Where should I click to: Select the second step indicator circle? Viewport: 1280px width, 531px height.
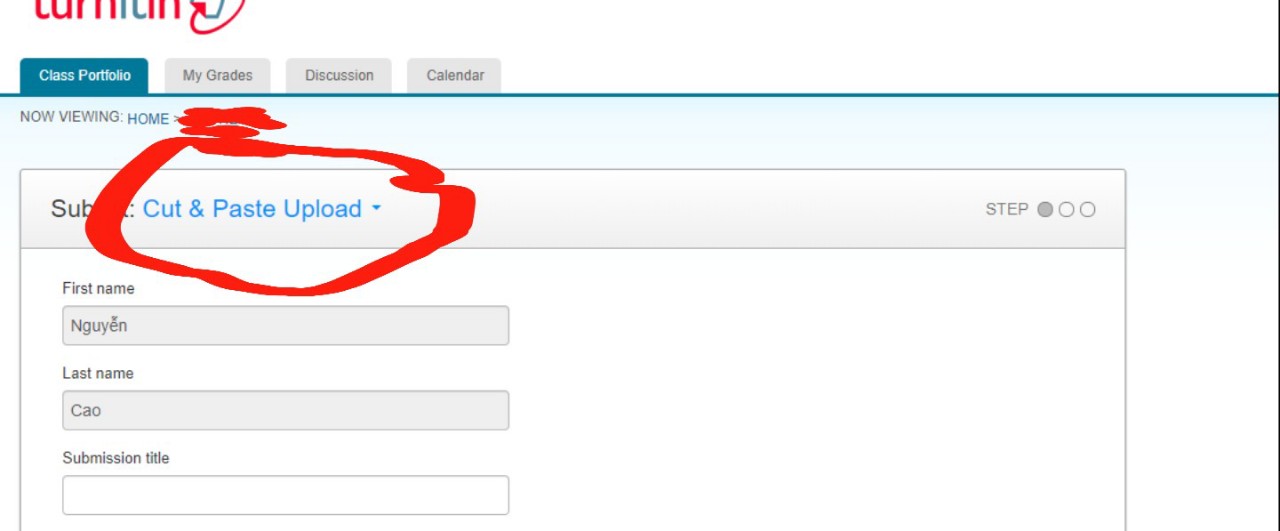(1066, 209)
